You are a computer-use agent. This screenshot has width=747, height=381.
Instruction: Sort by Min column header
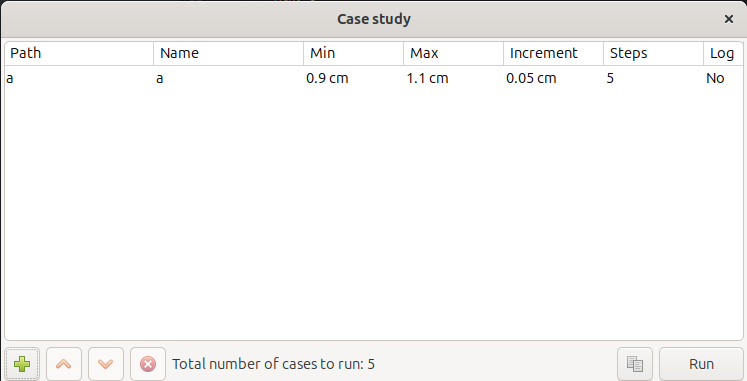tap(353, 53)
